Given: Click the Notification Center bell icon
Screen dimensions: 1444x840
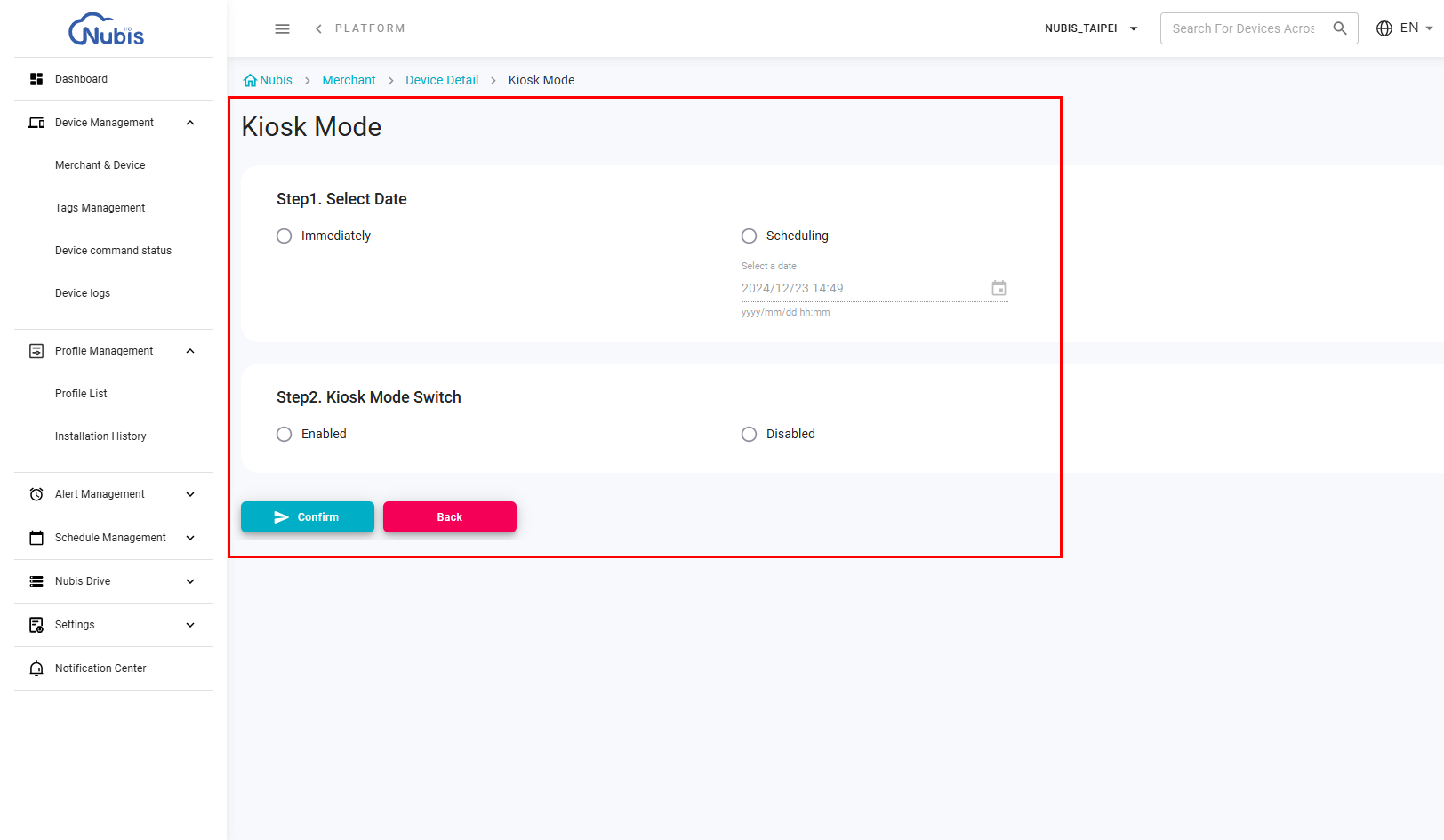Looking at the screenshot, I should [36, 668].
